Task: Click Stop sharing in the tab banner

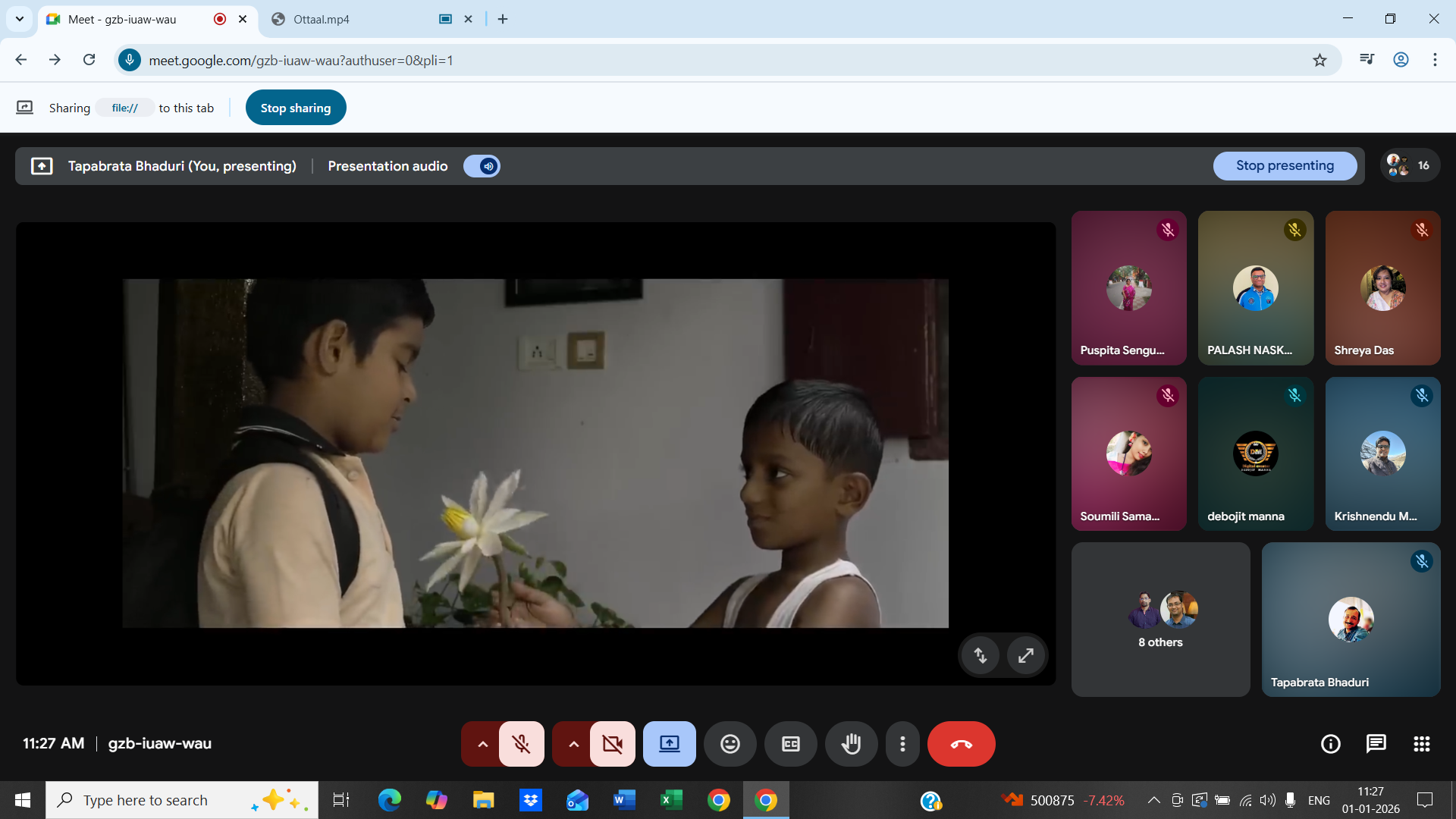Action: 295,107
